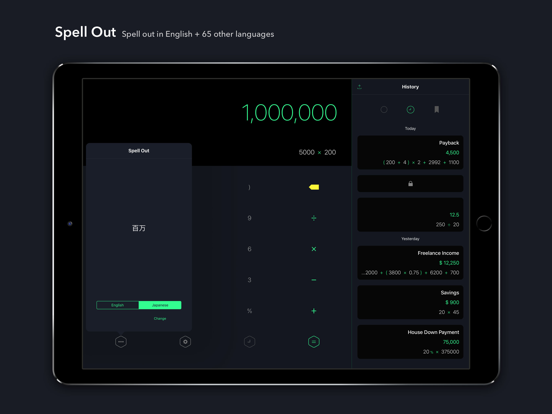Tap the green plus operator key
Image resolution: width=552 pixels, height=414 pixels.
point(314,310)
